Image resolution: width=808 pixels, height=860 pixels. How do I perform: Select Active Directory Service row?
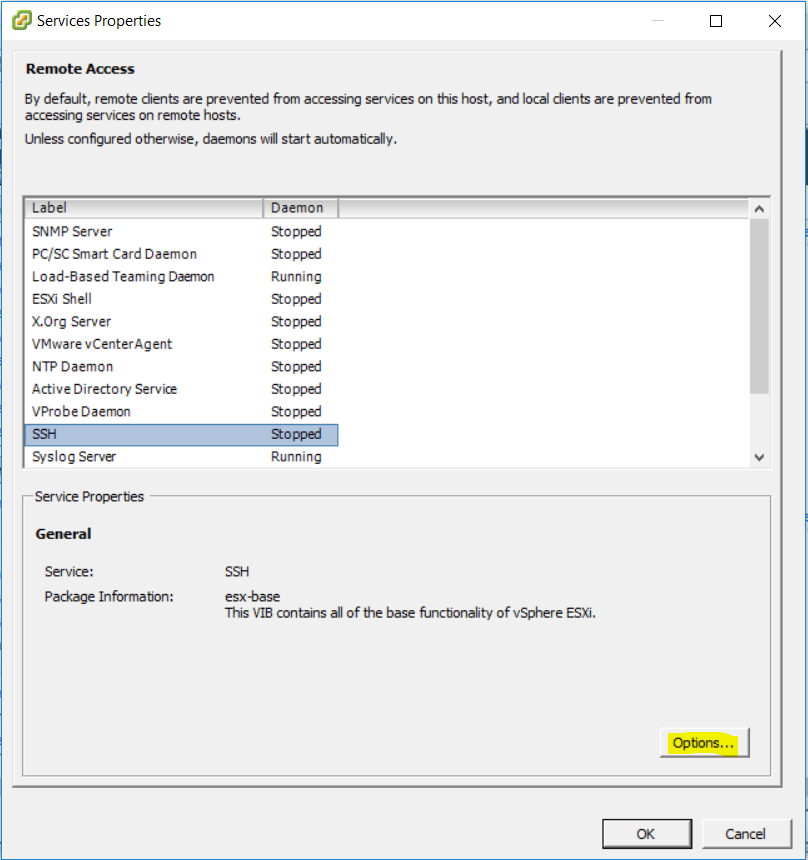coord(181,389)
